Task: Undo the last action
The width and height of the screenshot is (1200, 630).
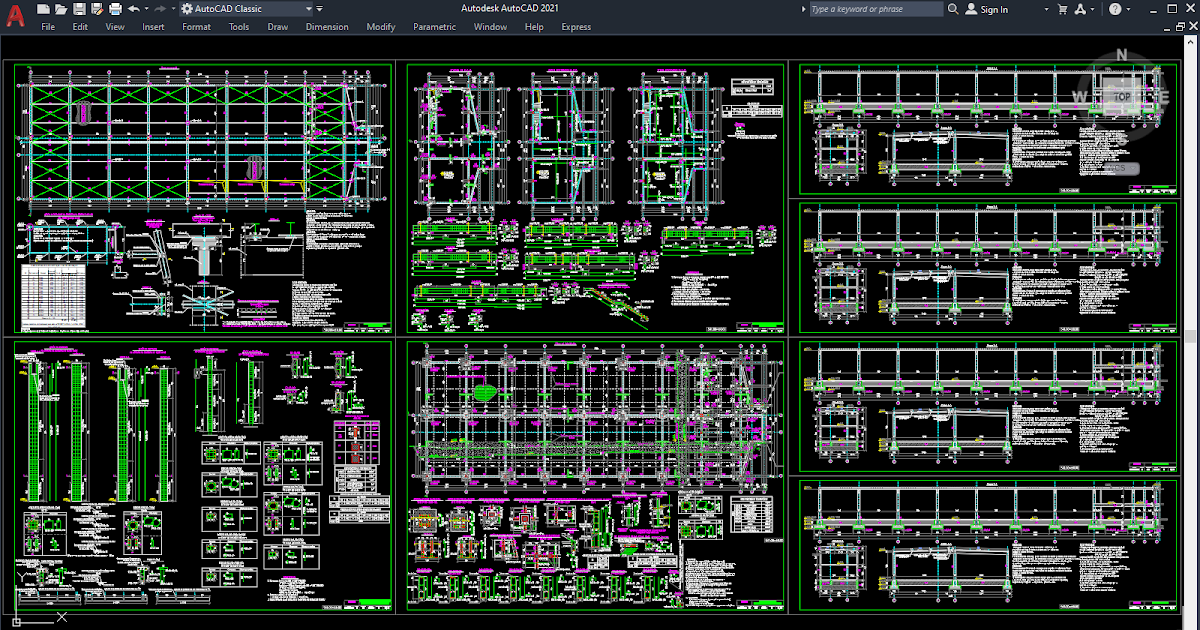Action: point(134,8)
